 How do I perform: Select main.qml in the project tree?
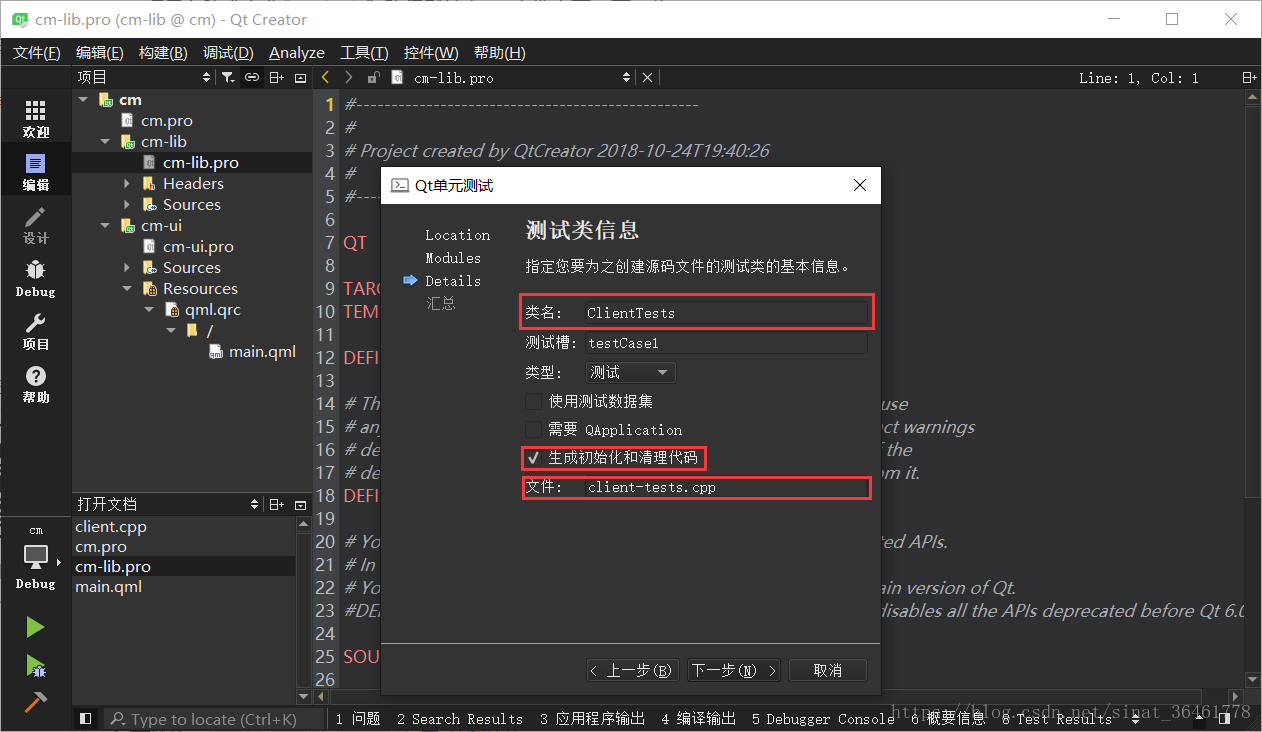click(262, 352)
